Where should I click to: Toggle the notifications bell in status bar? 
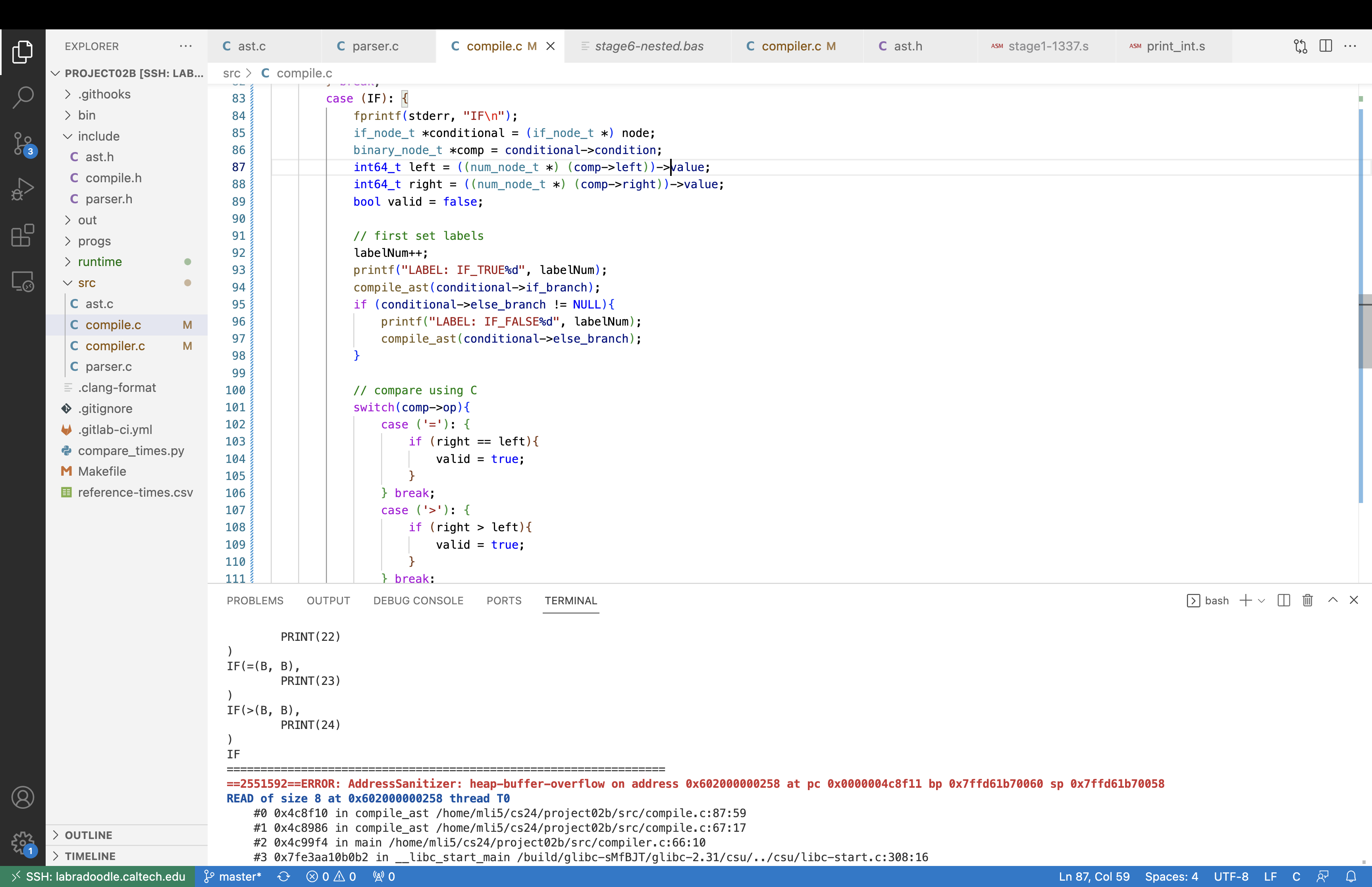coord(1351,876)
